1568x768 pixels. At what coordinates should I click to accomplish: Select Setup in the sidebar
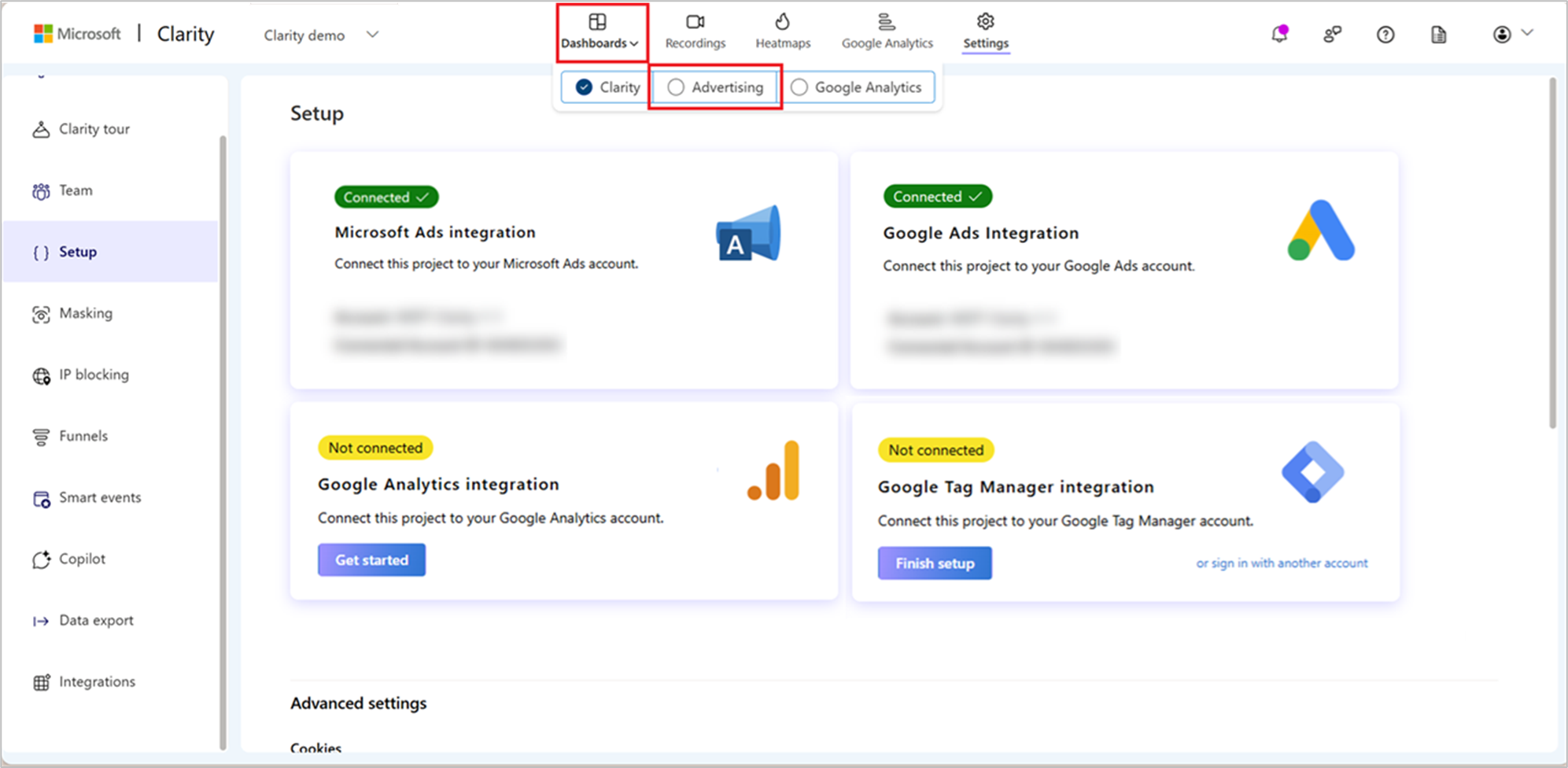point(110,252)
